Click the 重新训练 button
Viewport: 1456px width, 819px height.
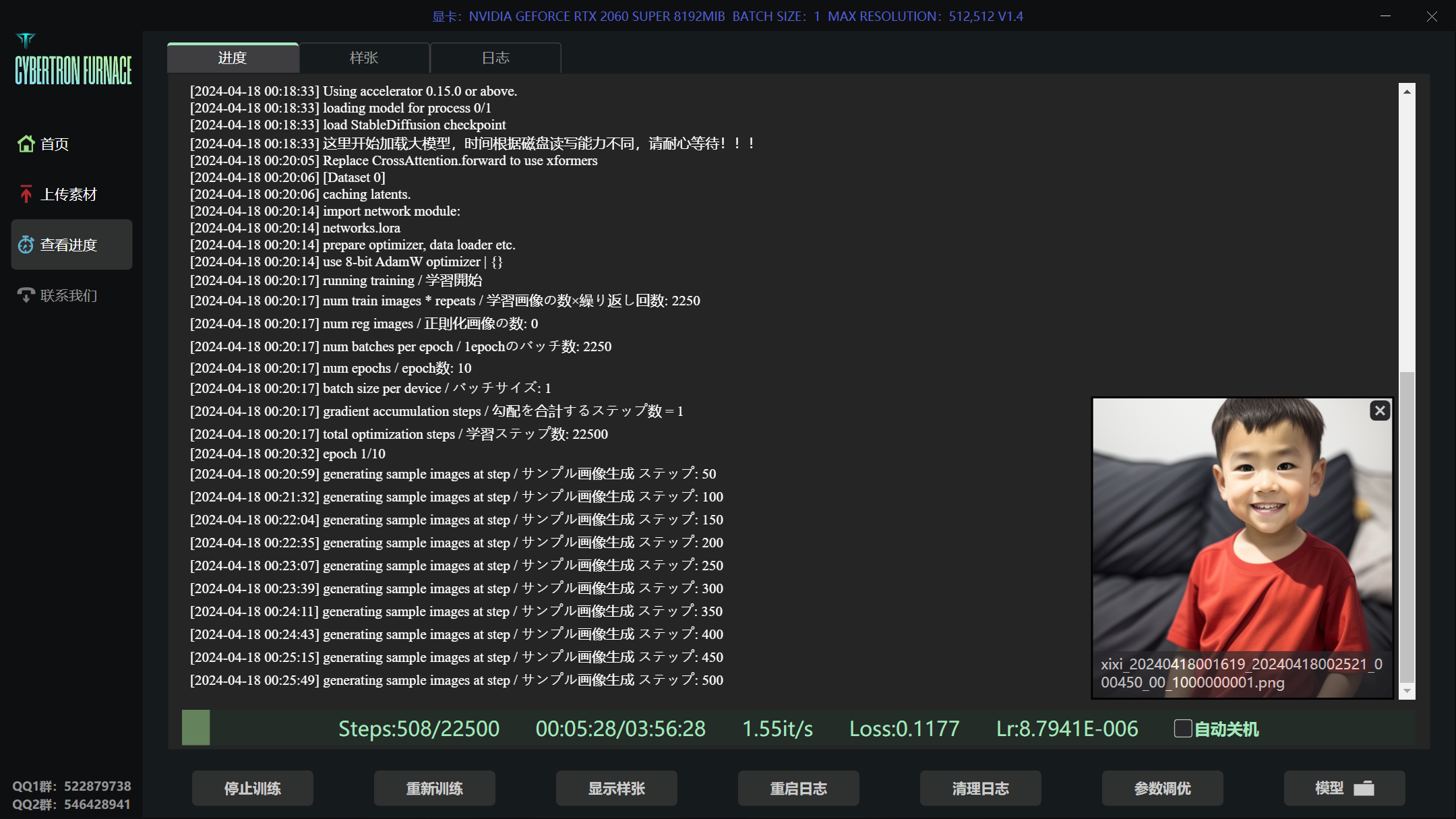pyautogui.click(x=435, y=788)
